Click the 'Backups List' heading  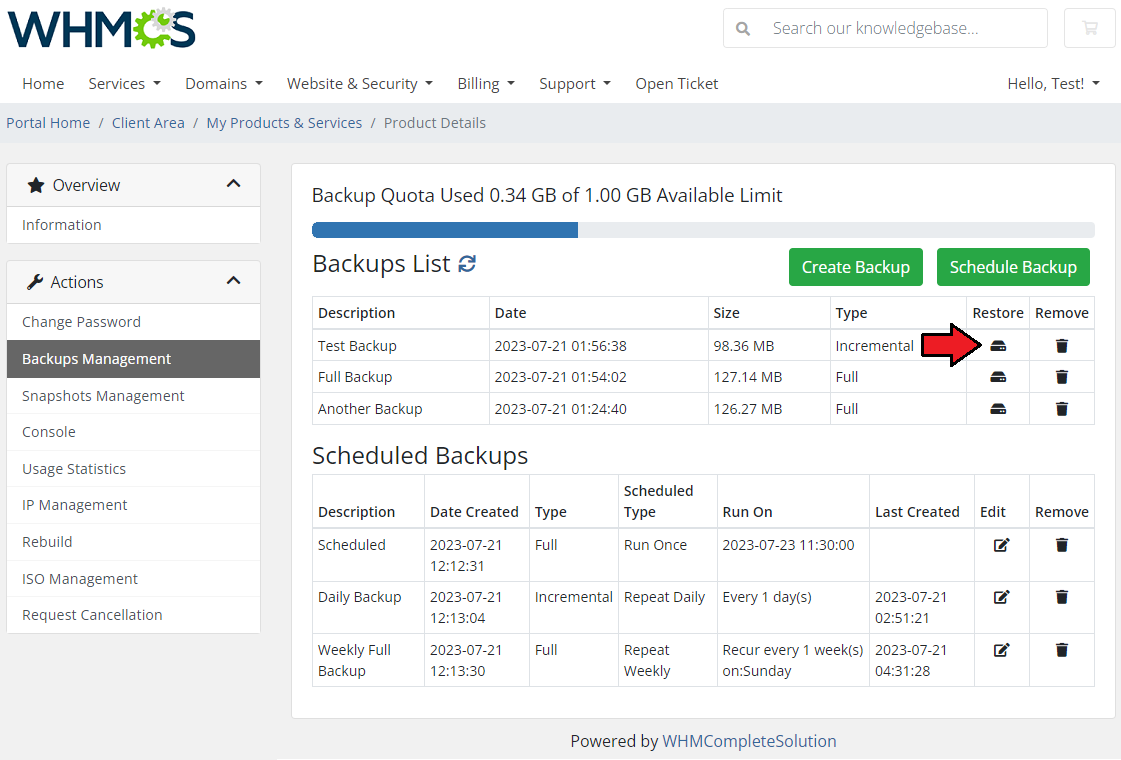(381, 264)
